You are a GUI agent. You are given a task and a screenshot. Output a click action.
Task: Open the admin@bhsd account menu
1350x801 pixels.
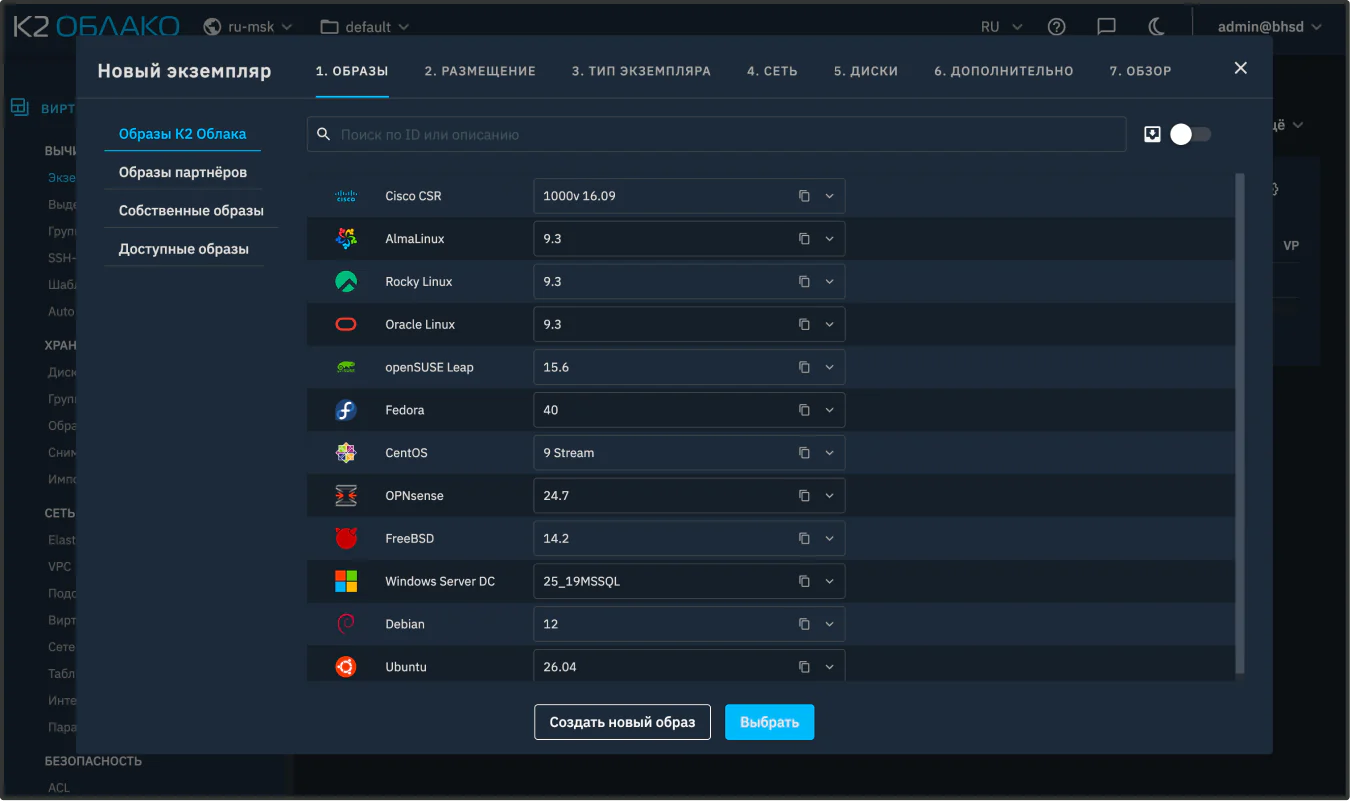(x=1270, y=27)
